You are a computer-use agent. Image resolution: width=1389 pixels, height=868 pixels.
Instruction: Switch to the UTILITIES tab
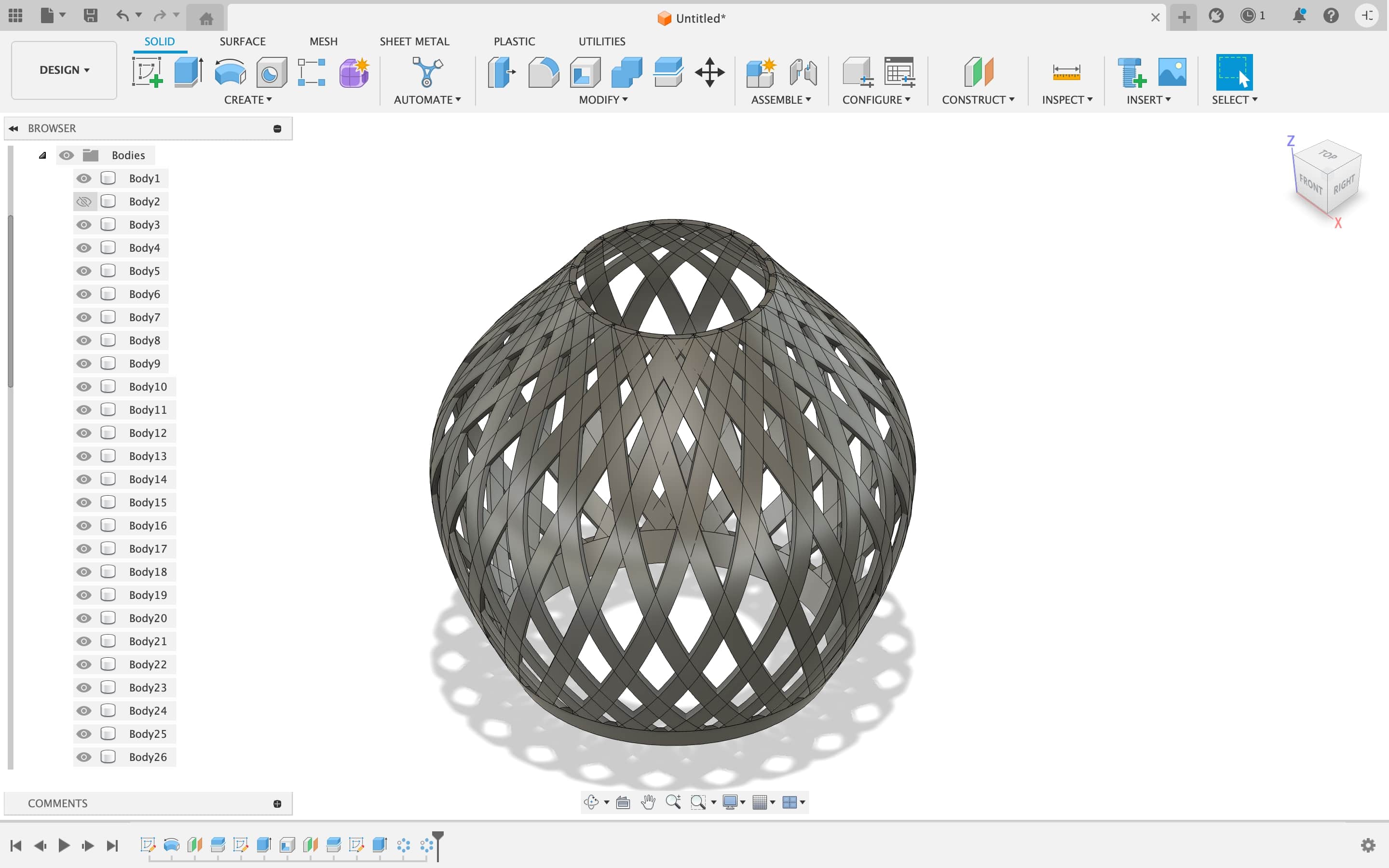point(601,41)
